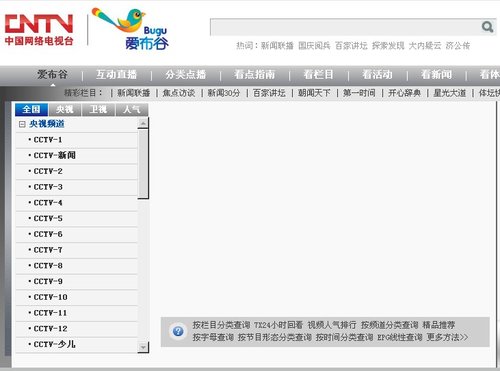Viewport: 500px width, 371px height.
Task: Open the 互动直播 navigation item
Action: coord(116,74)
